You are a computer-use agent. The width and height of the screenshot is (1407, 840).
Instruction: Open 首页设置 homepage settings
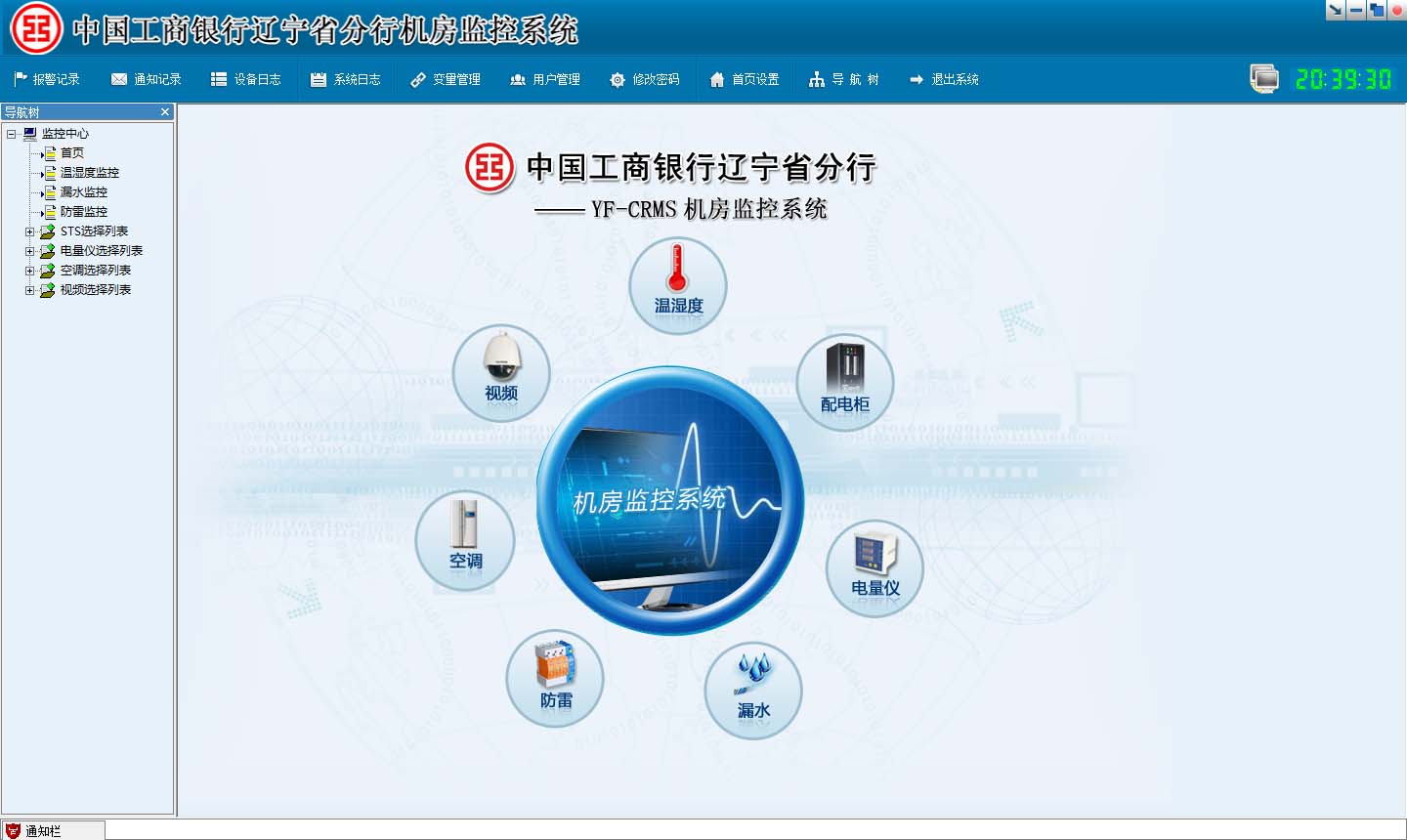point(745,79)
